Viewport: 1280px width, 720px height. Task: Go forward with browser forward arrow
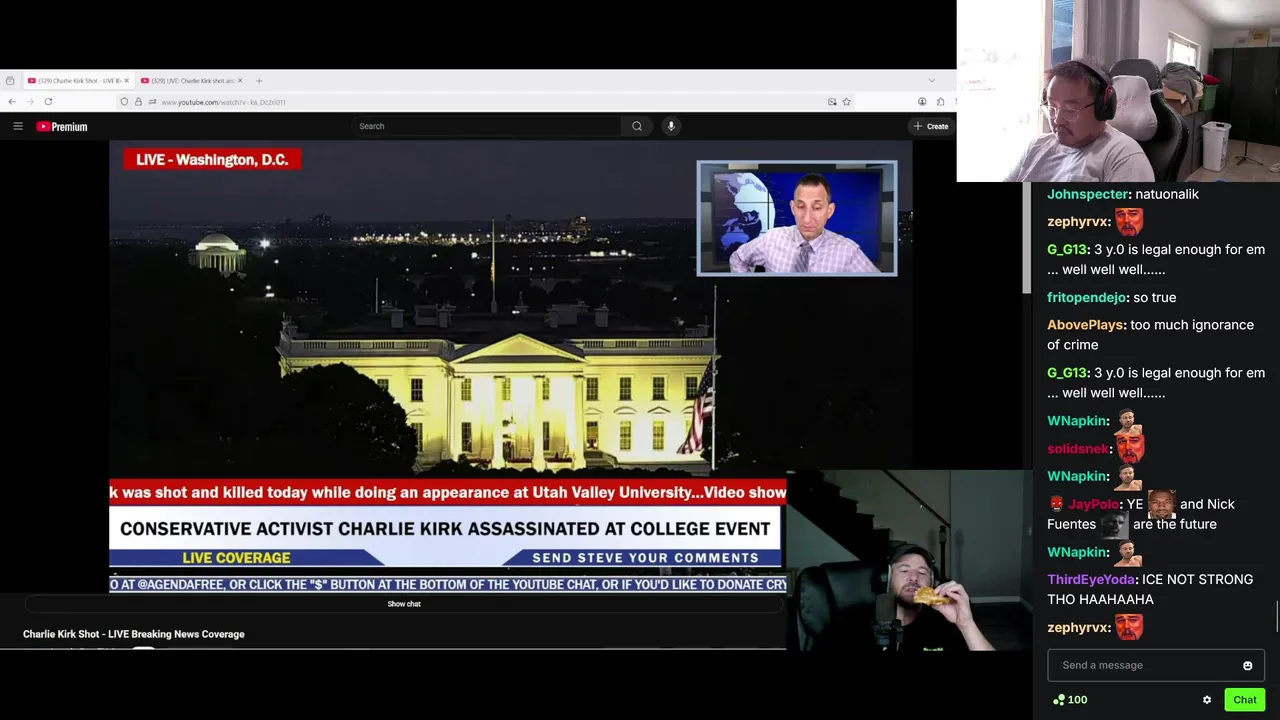[x=30, y=101]
